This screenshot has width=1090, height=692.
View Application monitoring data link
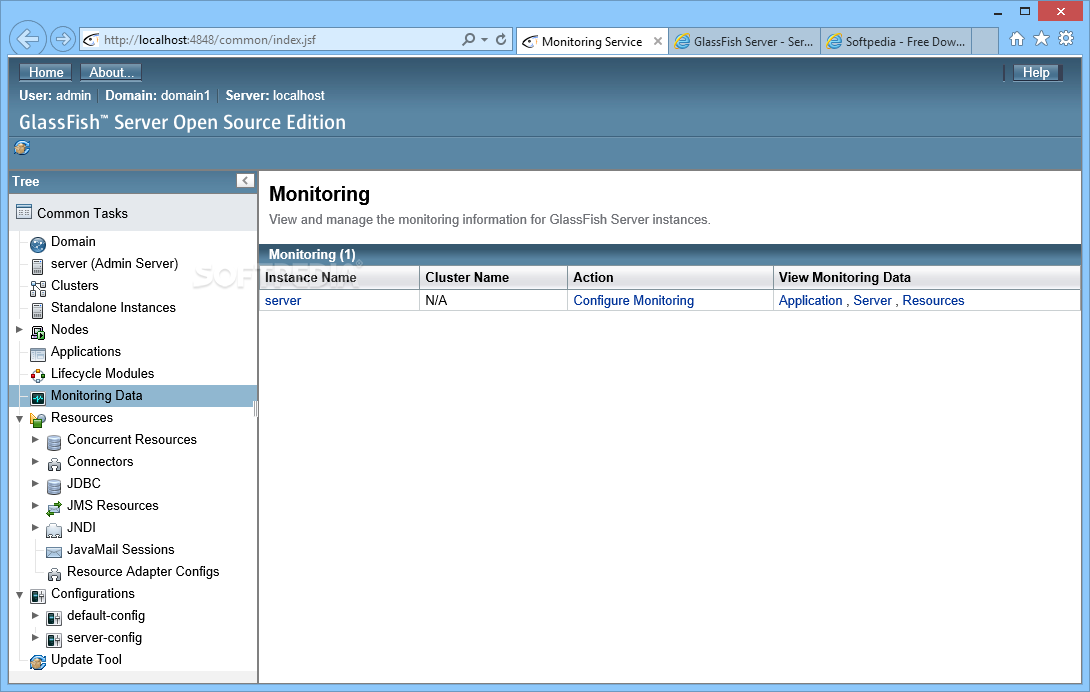coord(811,300)
